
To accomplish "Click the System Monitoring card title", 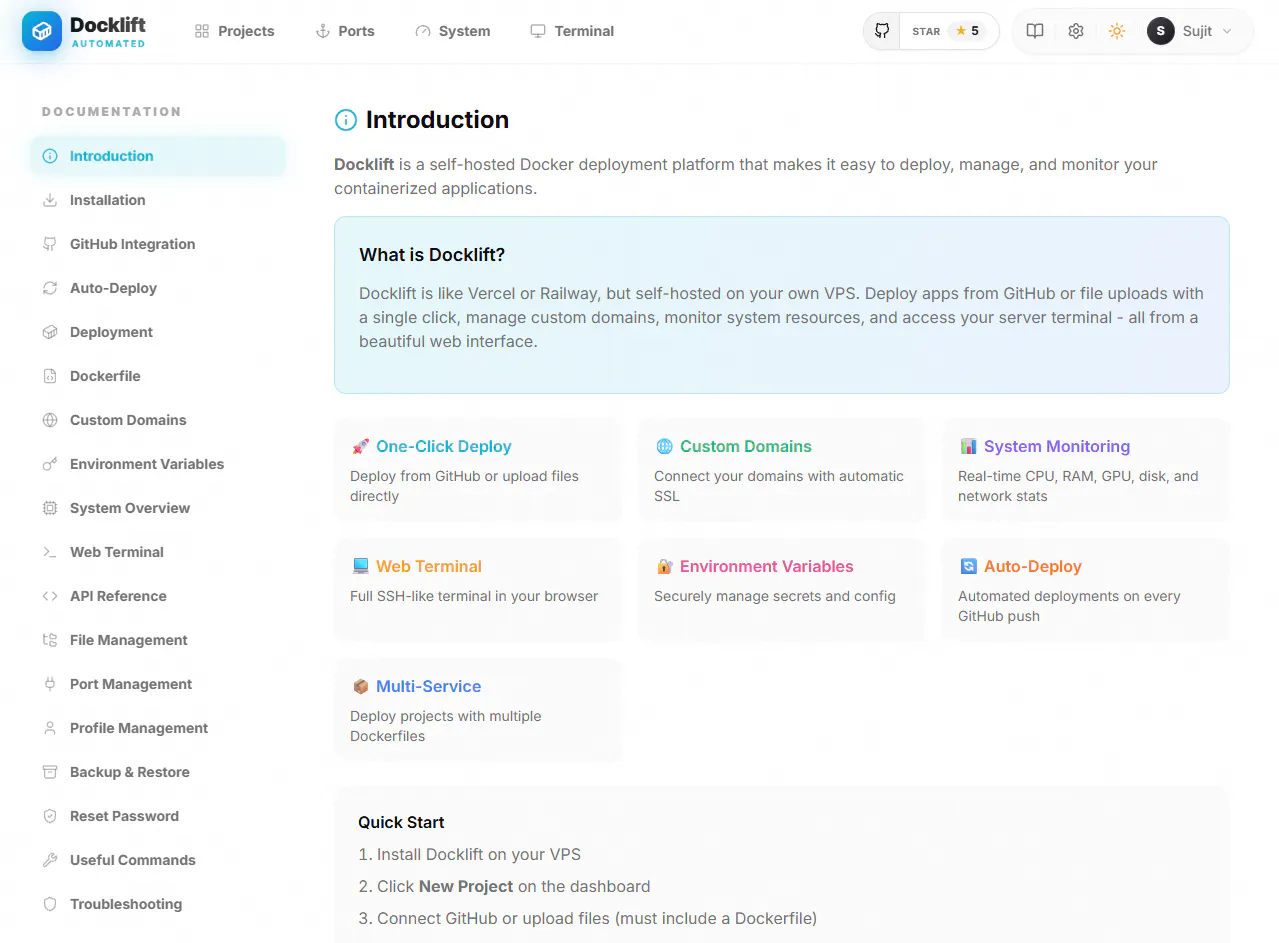I will tap(1057, 446).
